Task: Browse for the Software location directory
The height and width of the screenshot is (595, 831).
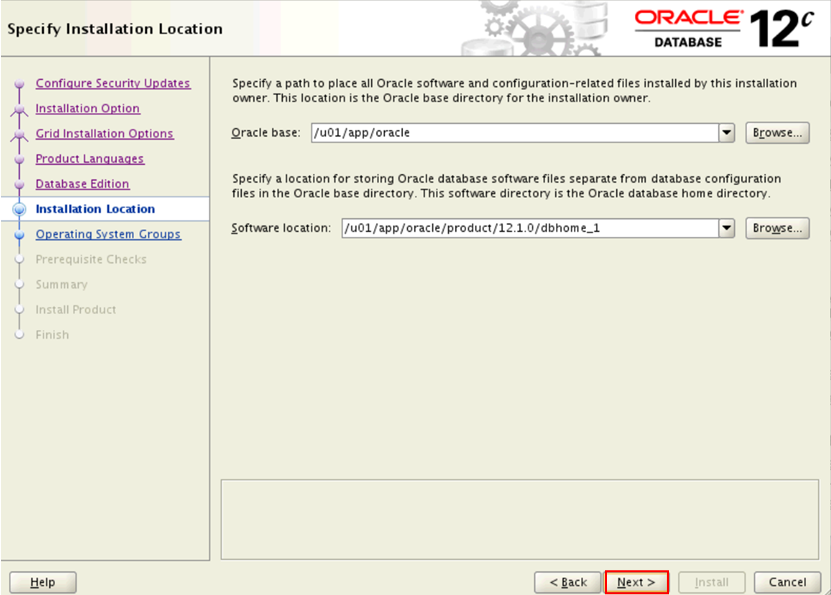Action: (777, 228)
